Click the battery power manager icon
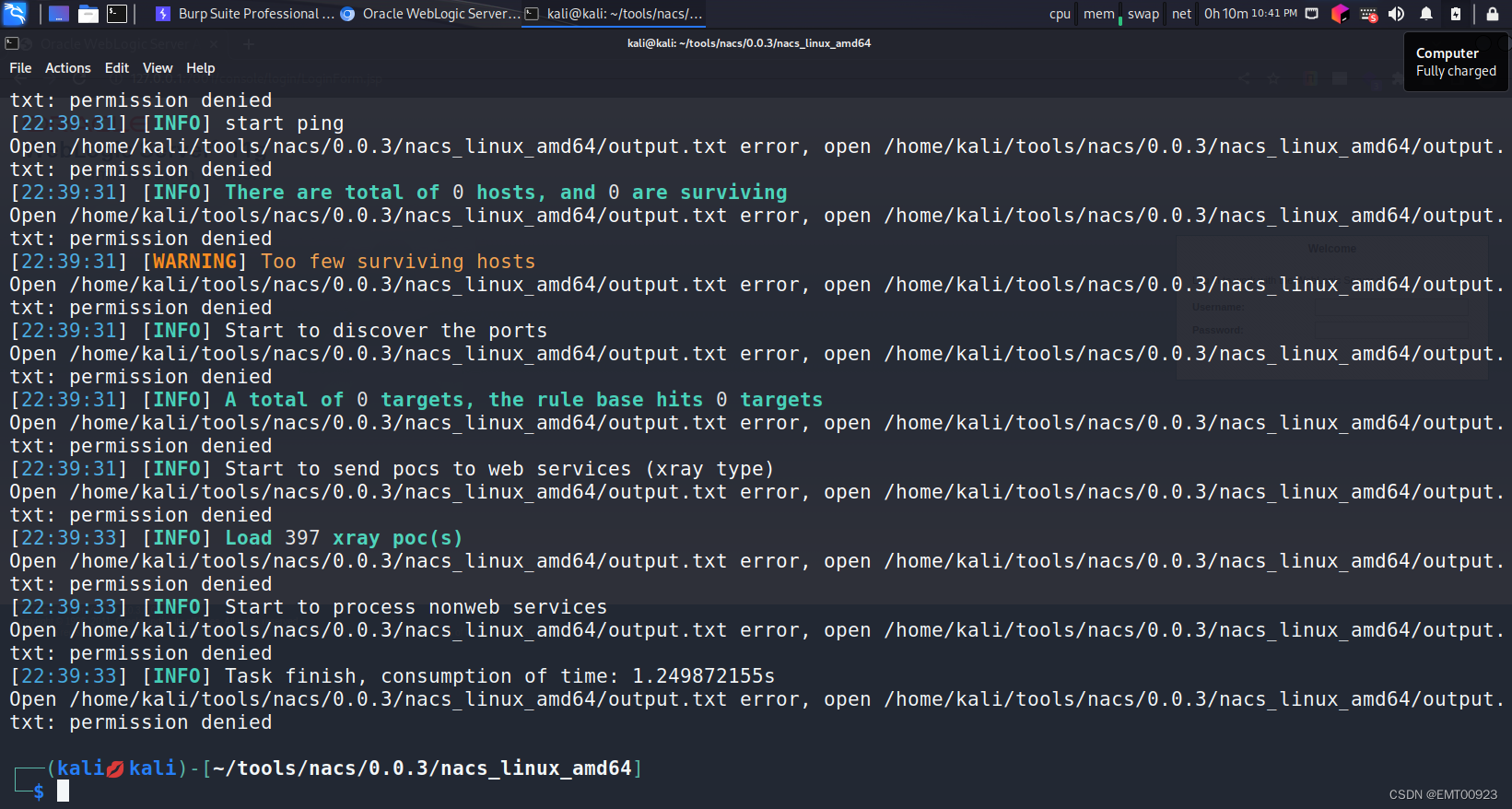 [x=1456, y=14]
